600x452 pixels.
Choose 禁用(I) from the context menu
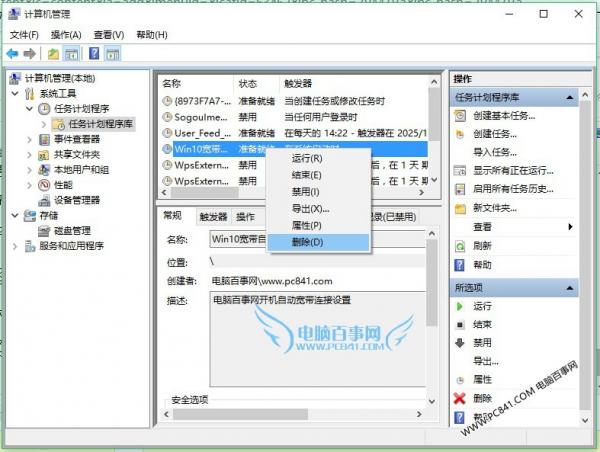[318, 192]
